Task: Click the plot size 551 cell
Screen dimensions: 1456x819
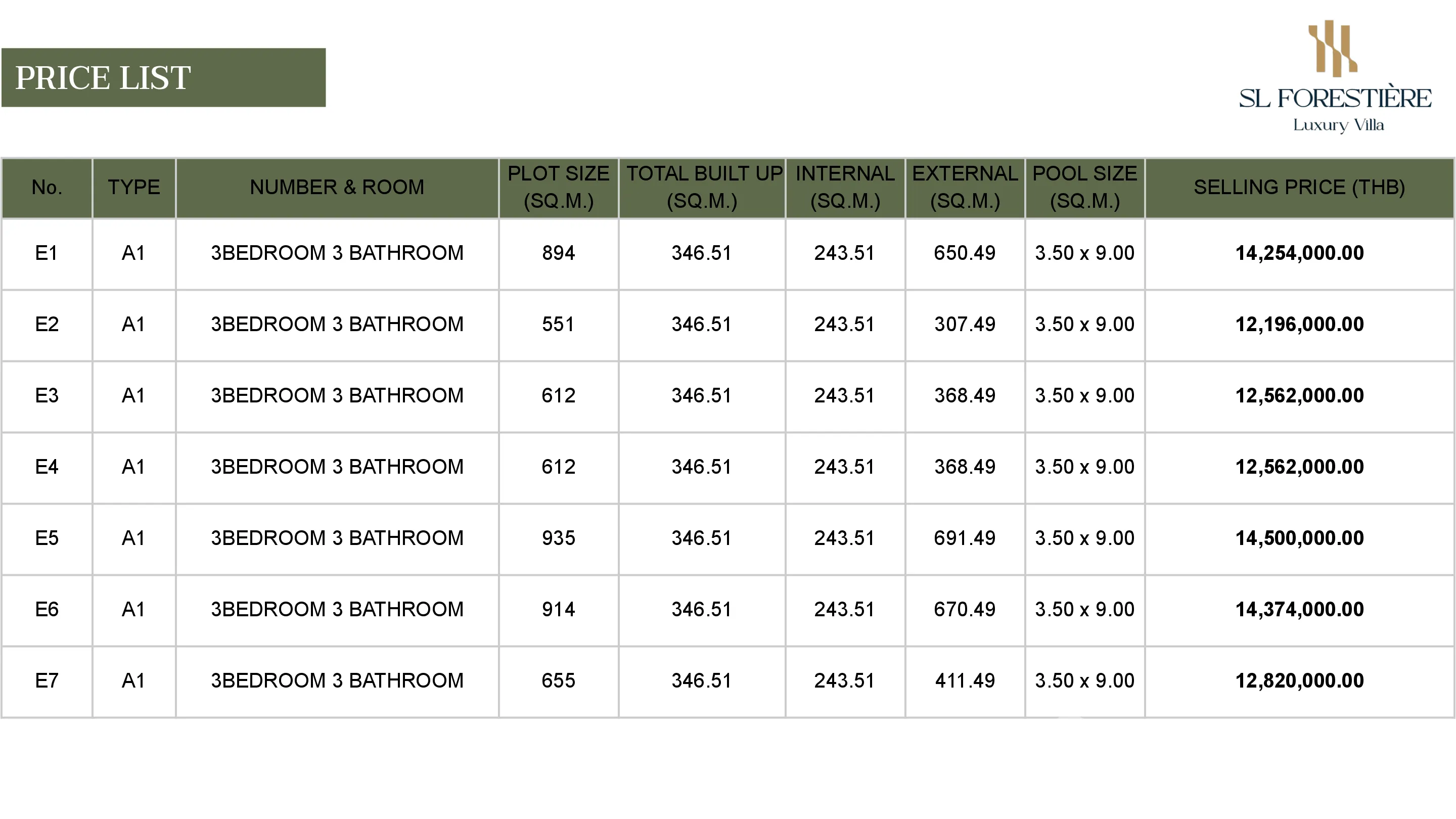Action: [558, 325]
